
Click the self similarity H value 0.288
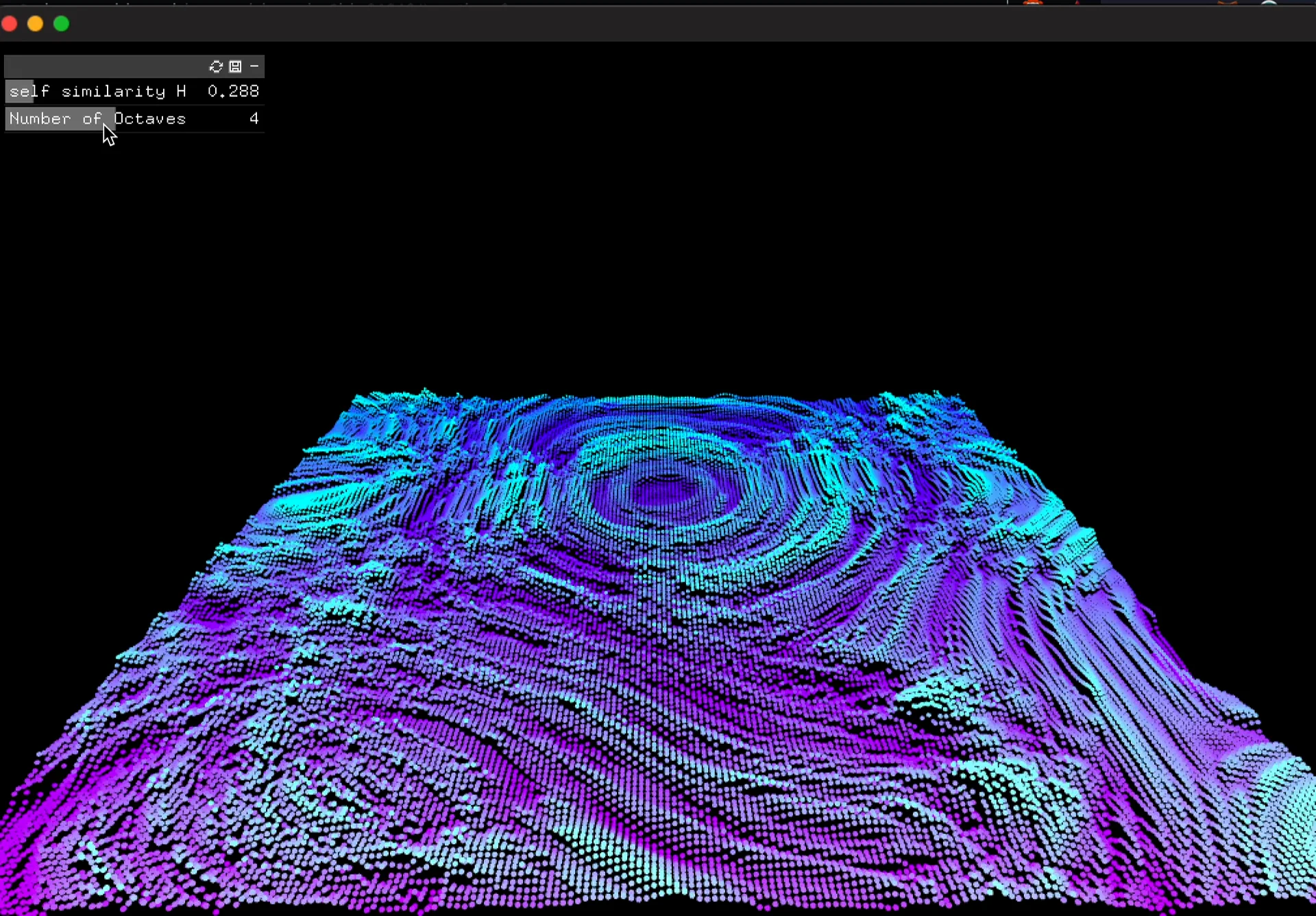(232, 91)
